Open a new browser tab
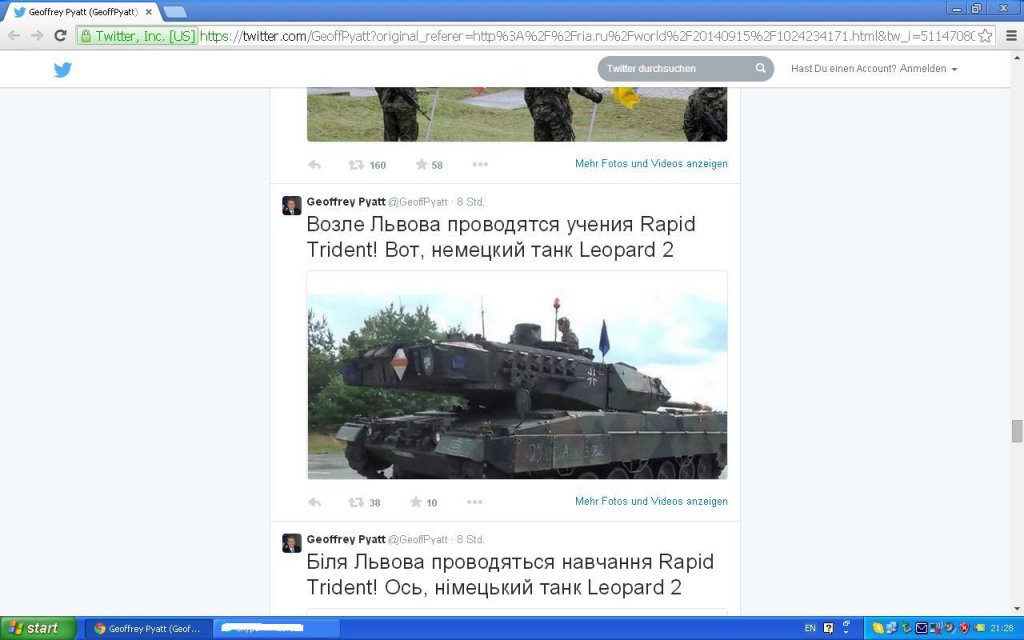This screenshot has width=1024, height=640. tap(174, 12)
